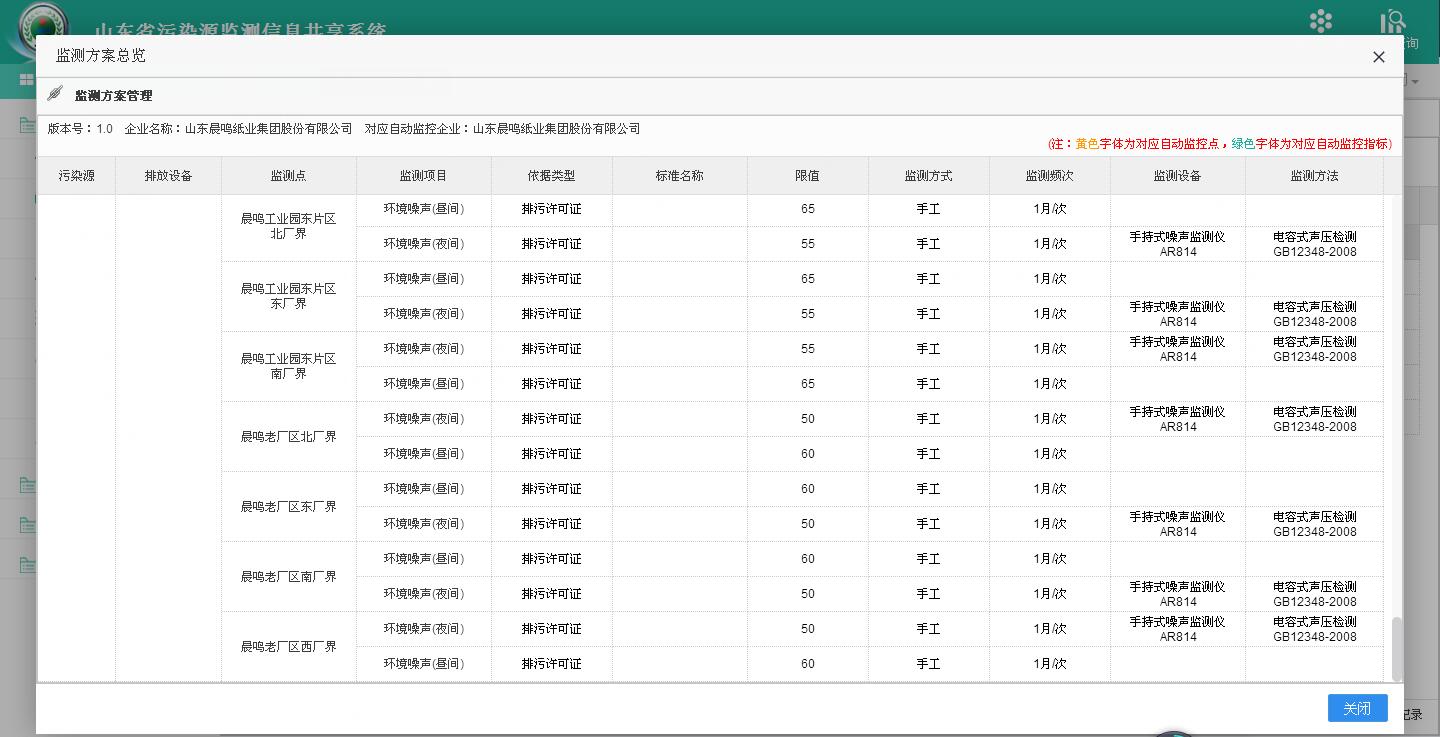Click the feather icon beside 监测方案管理
The image size is (1440, 737).
click(x=55, y=93)
